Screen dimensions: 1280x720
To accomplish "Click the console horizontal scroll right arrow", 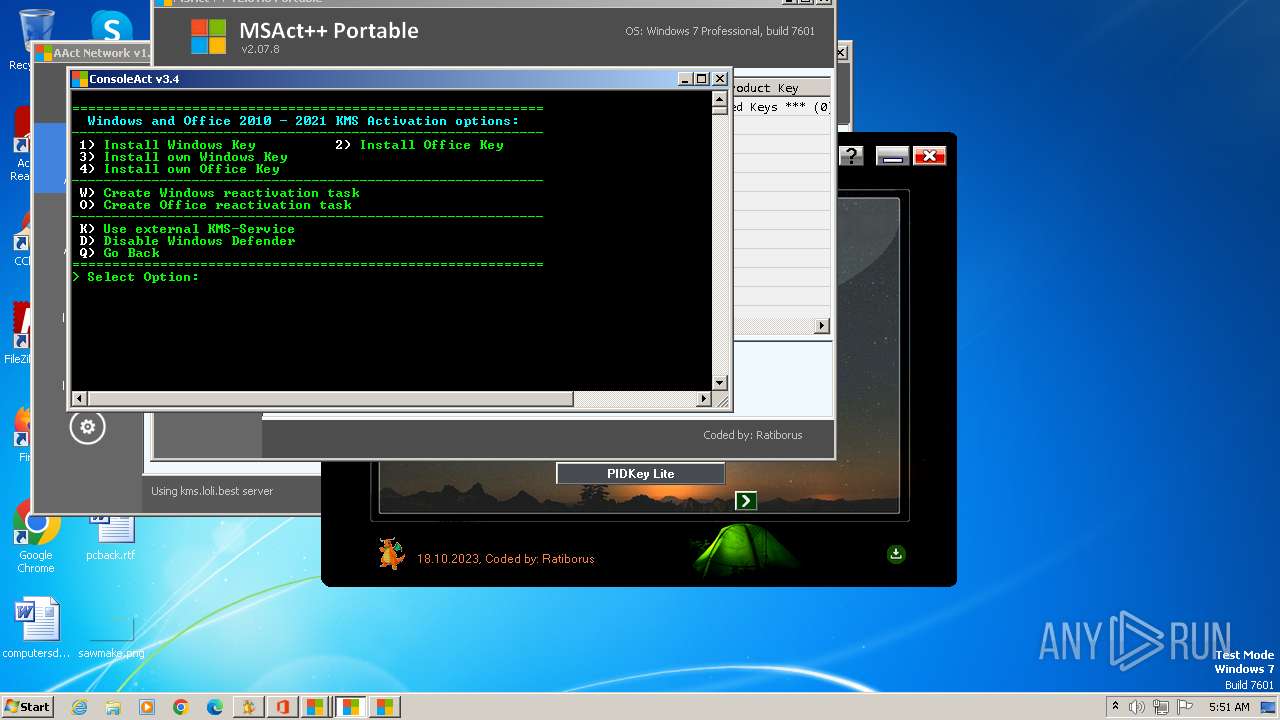I will 704,399.
